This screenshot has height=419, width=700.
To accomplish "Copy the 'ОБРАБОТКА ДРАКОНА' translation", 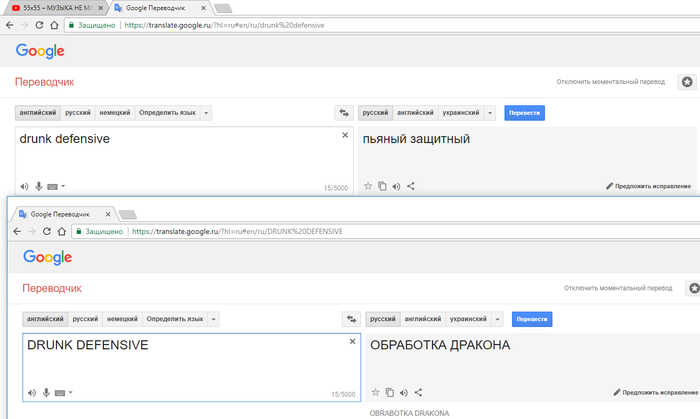I will [x=389, y=392].
